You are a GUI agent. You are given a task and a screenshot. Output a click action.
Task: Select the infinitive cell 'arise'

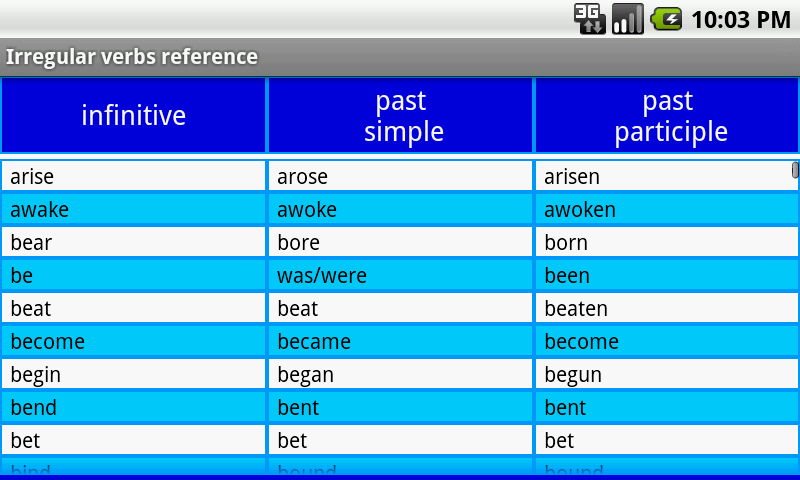[134, 177]
